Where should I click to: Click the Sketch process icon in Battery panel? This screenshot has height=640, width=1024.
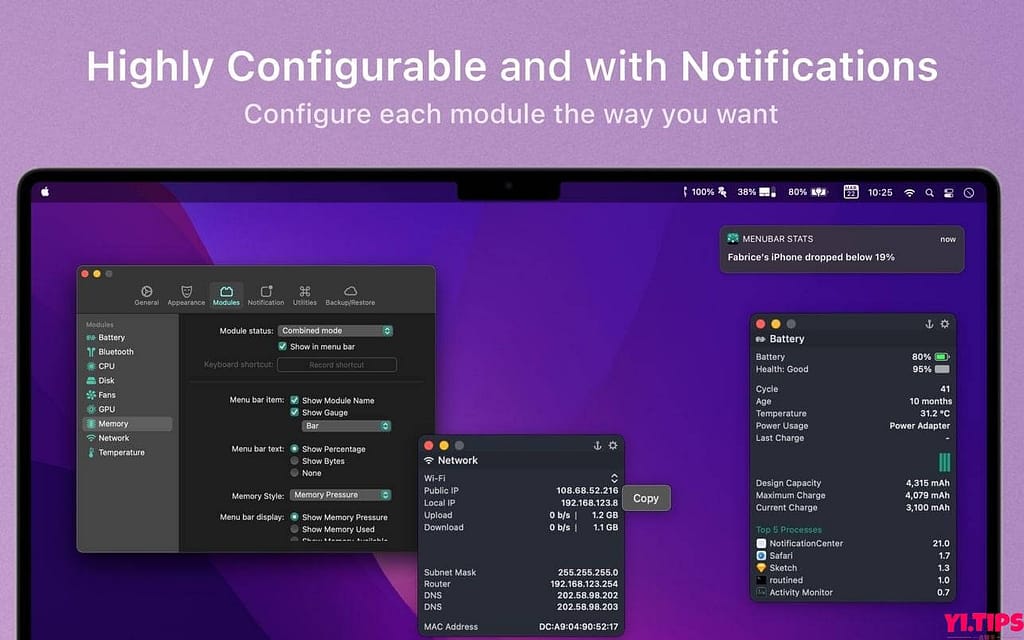(x=761, y=568)
